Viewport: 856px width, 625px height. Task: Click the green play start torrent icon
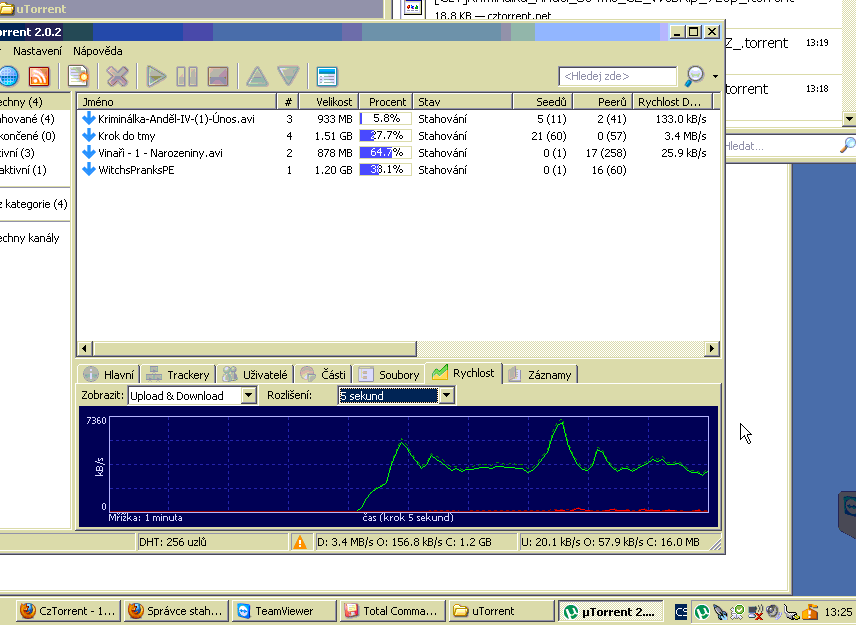pos(156,76)
